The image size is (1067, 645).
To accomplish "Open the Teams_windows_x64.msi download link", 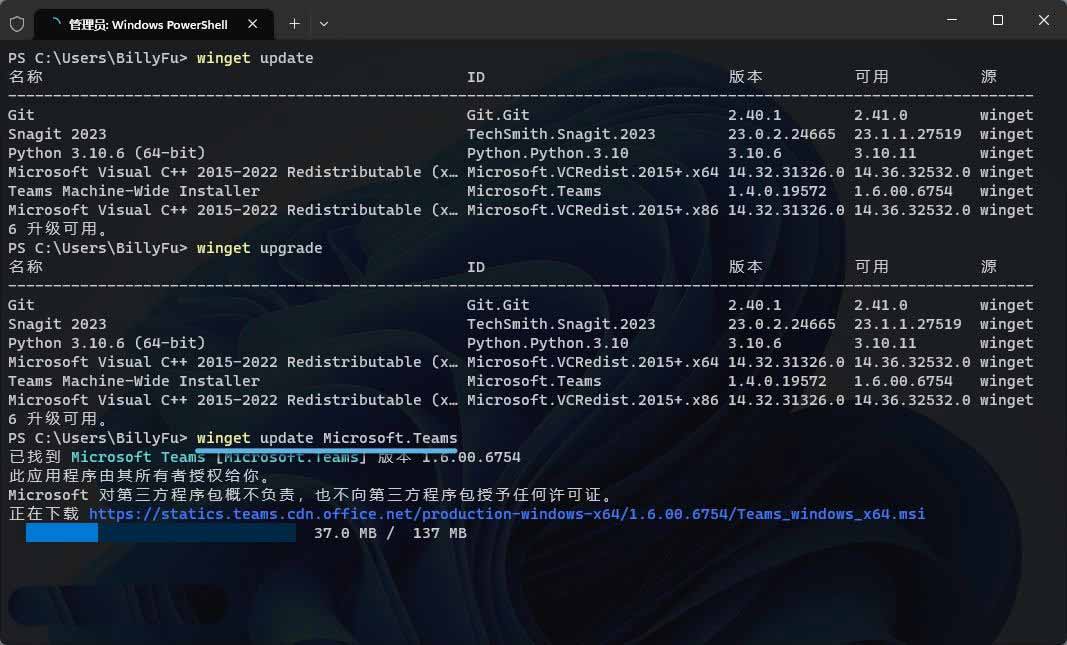I will pyautogui.click(x=507, y=514).
